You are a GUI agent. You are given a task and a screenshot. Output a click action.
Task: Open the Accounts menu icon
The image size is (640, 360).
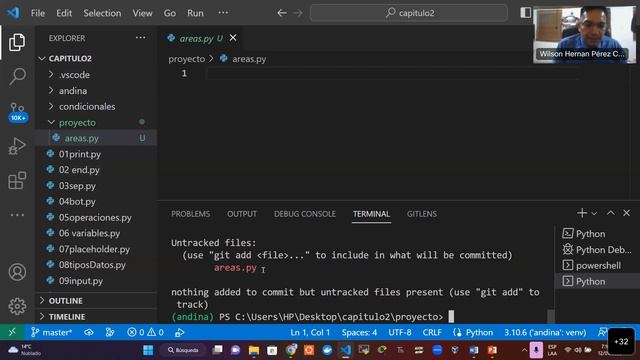coord(17,272)
